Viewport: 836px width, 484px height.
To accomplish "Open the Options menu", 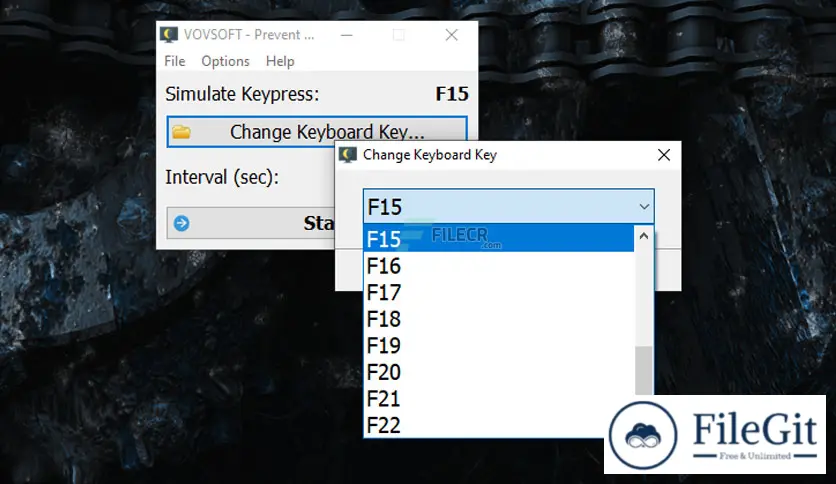I will pyautogui.click(x=225, y=61).
